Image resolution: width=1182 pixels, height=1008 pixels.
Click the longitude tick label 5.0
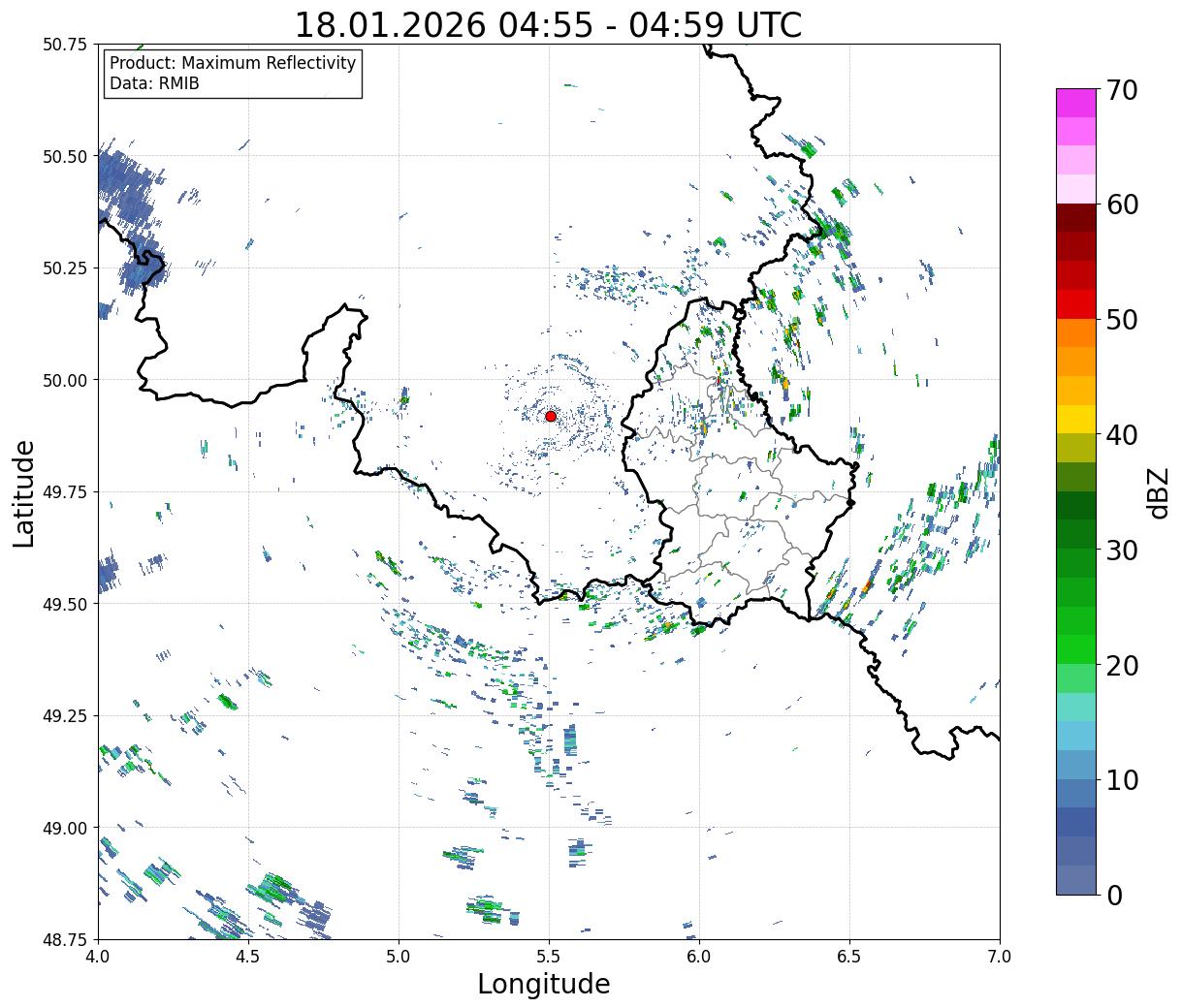[399, 957]
